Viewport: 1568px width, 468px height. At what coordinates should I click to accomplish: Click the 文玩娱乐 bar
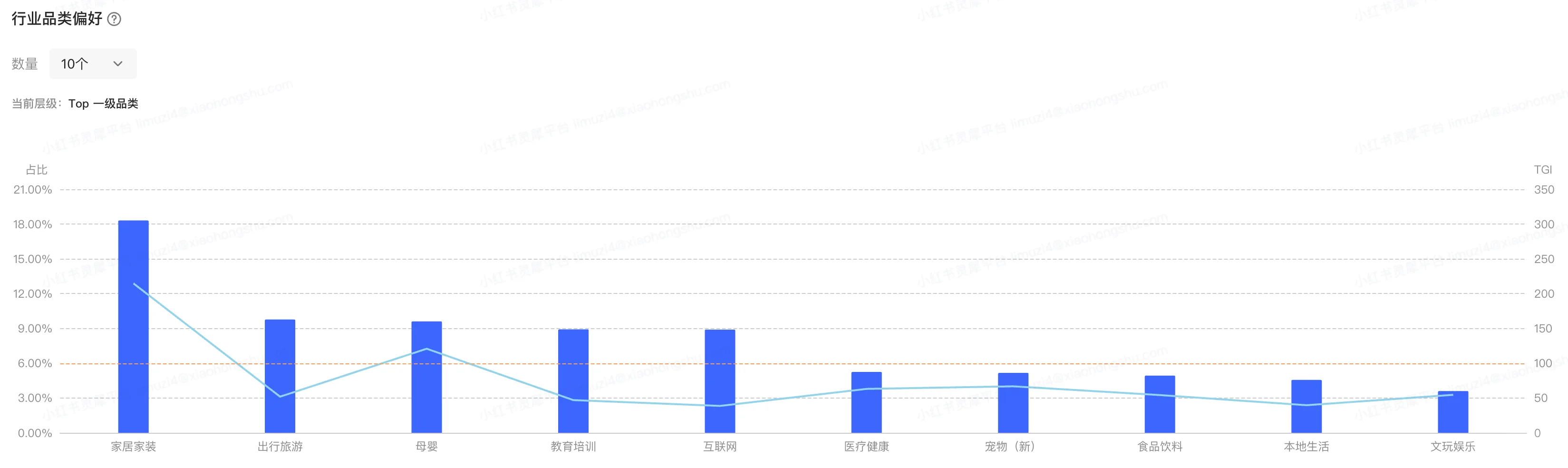1453,412
